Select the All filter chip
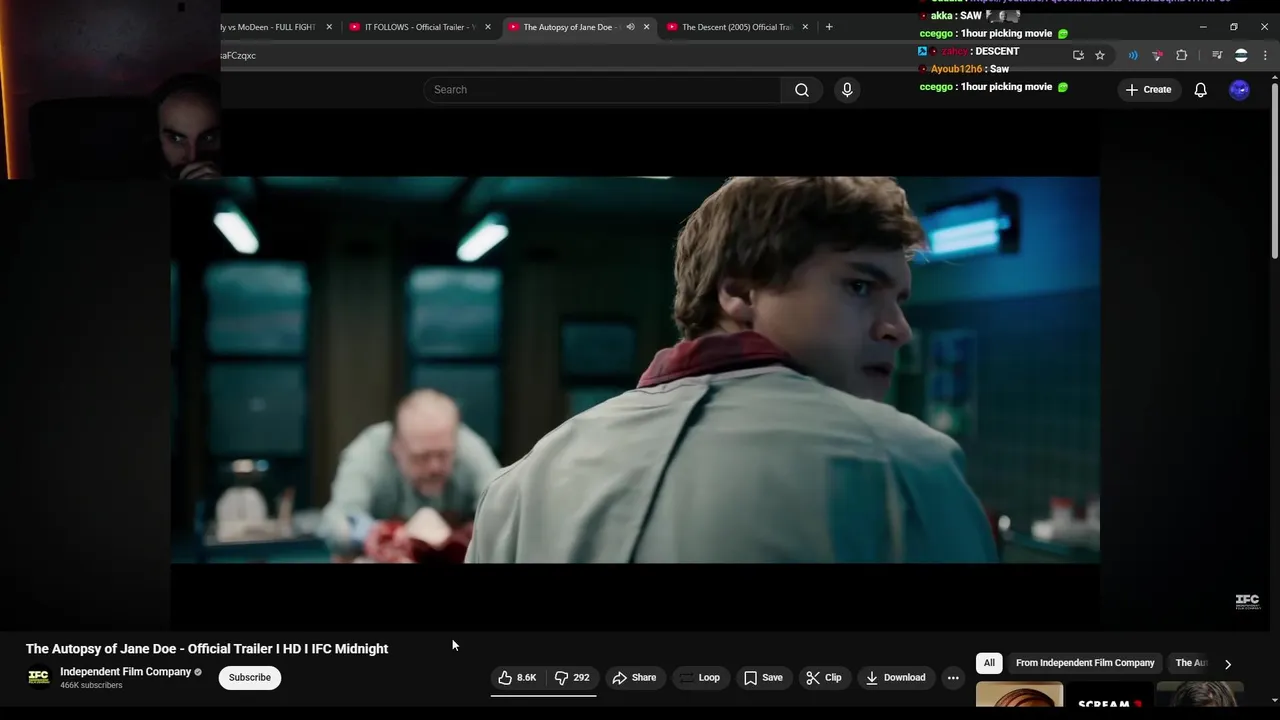Viewport: 1280px width, 720px height. point(989,663)
